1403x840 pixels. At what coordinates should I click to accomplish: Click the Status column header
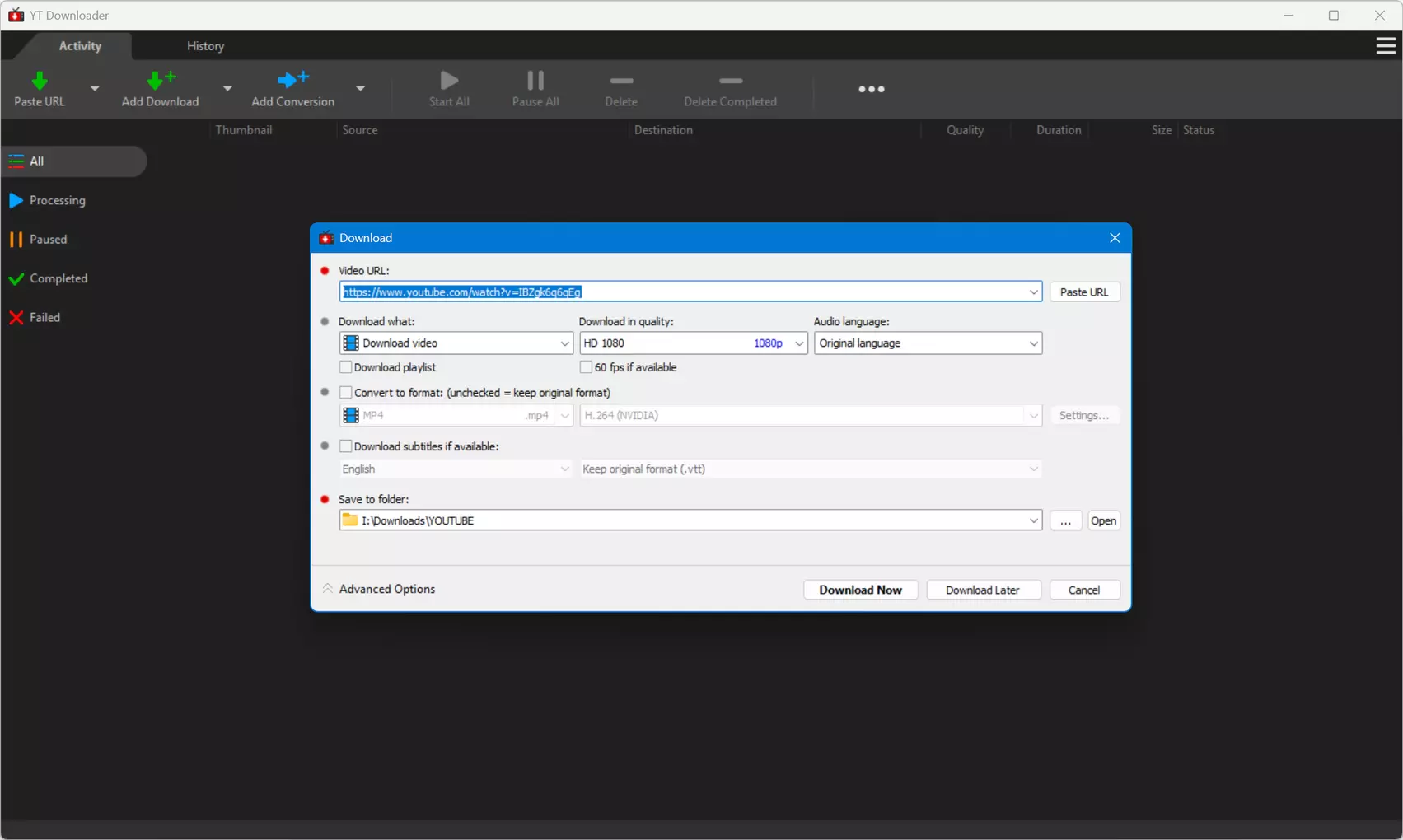(1199, 130)
